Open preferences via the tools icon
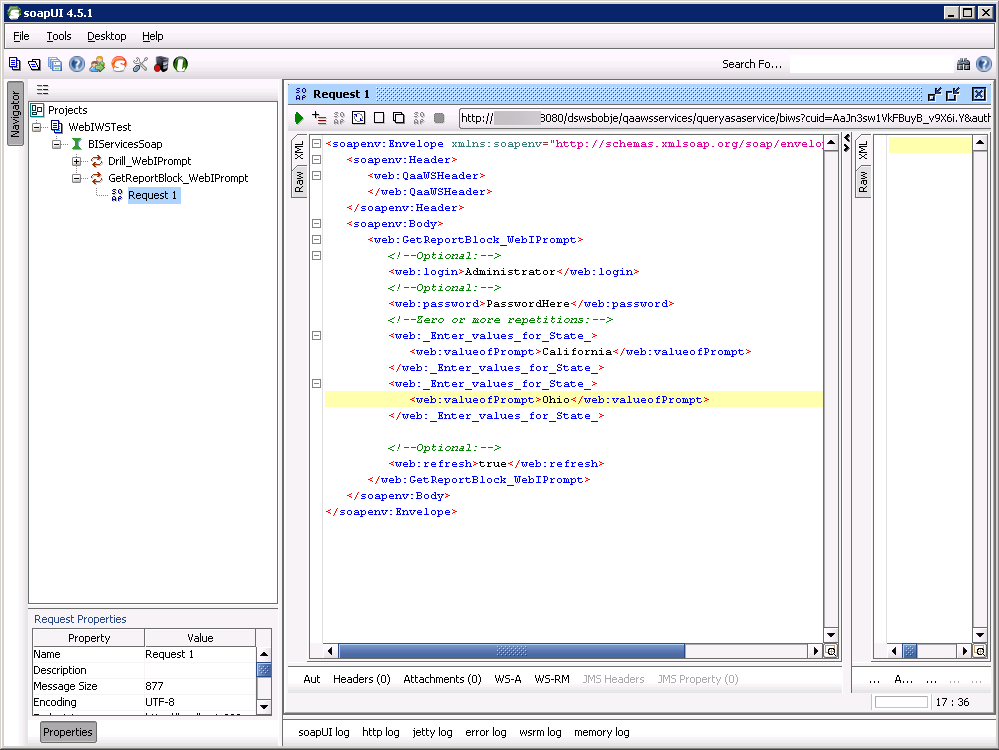 point(140,64)
